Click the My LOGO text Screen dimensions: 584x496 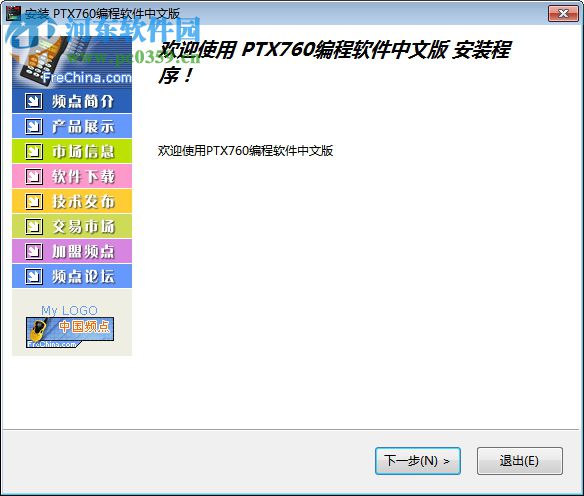[69, 310]
